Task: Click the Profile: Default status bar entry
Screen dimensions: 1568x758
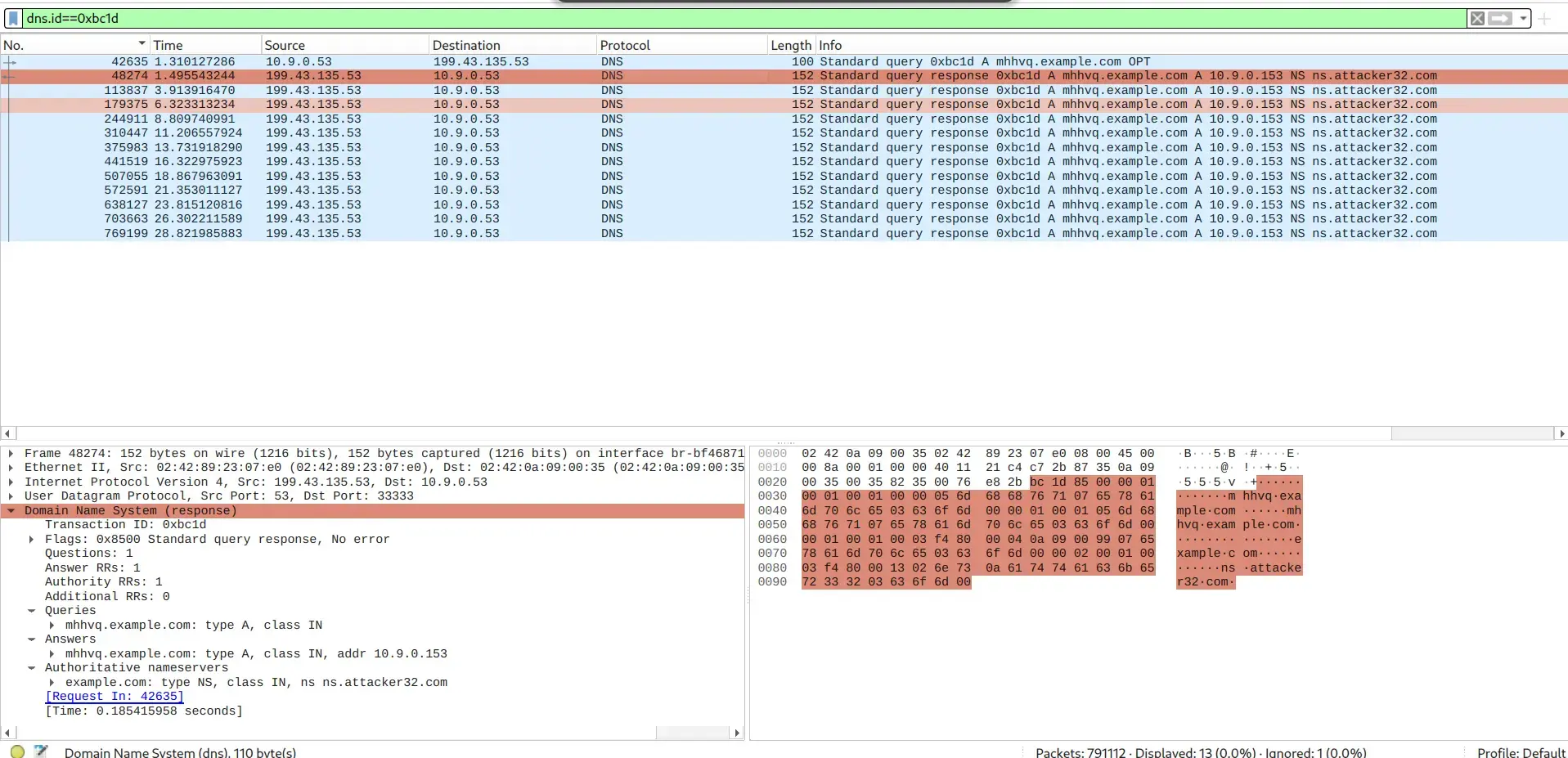Action: (x=1521, y=751)
